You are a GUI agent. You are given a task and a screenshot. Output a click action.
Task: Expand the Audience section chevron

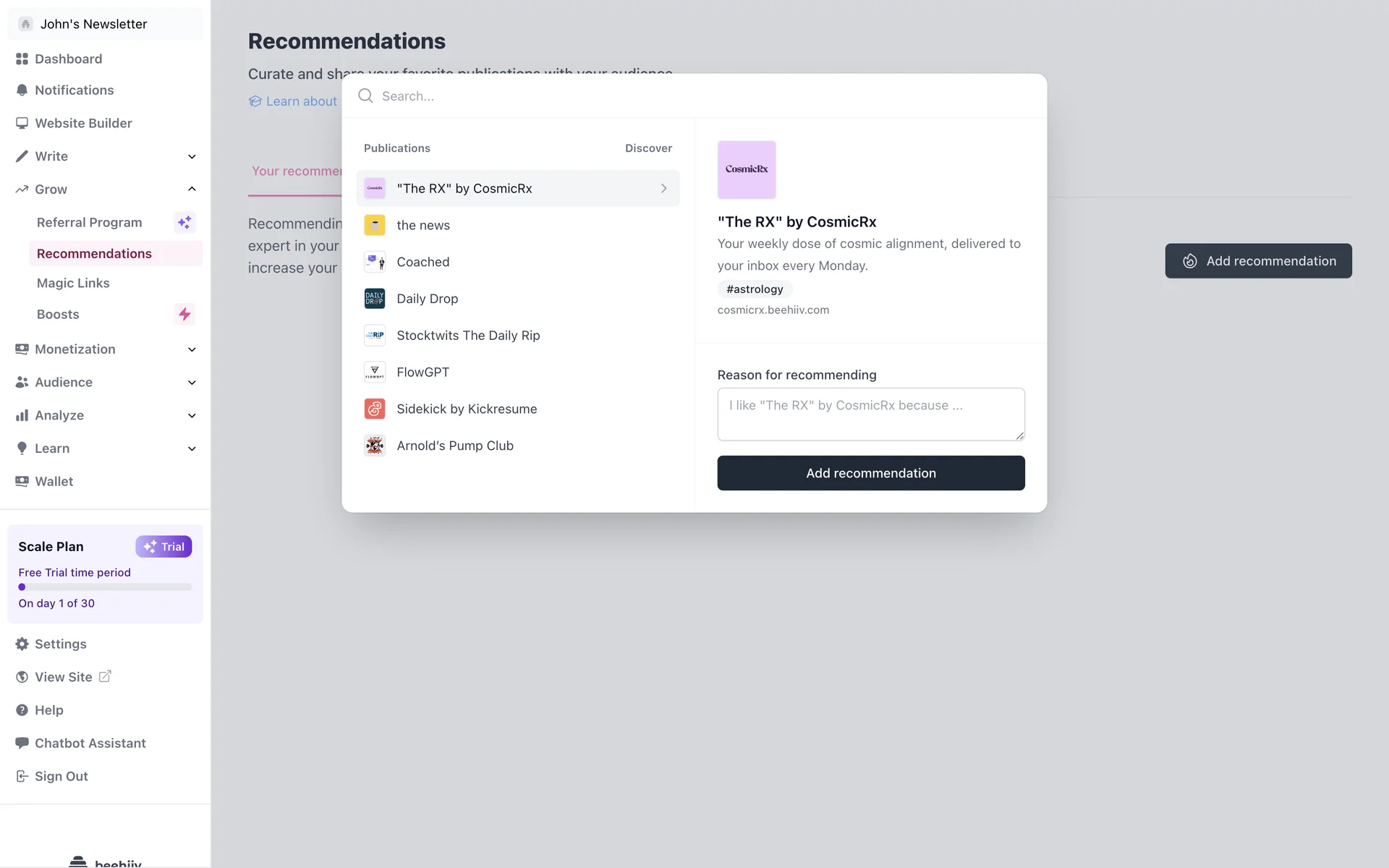192,383
